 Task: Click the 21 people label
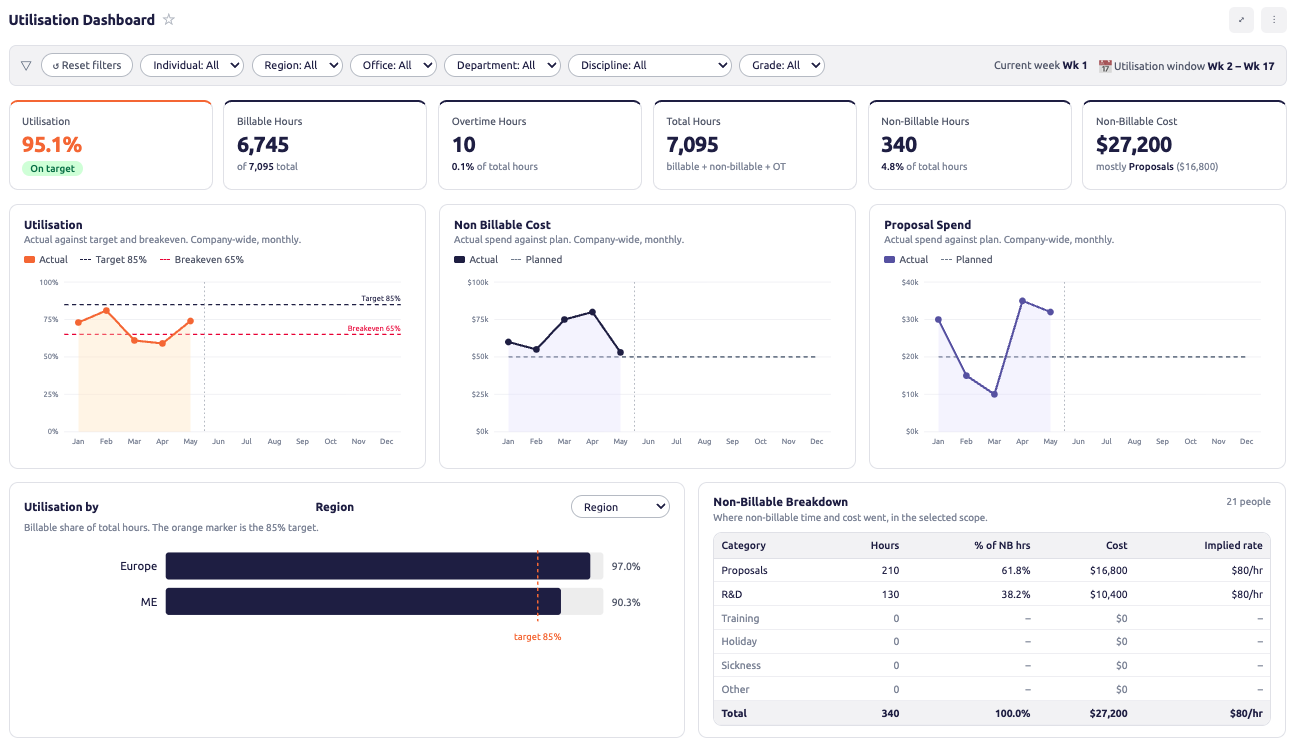(x=1248, y=502)
